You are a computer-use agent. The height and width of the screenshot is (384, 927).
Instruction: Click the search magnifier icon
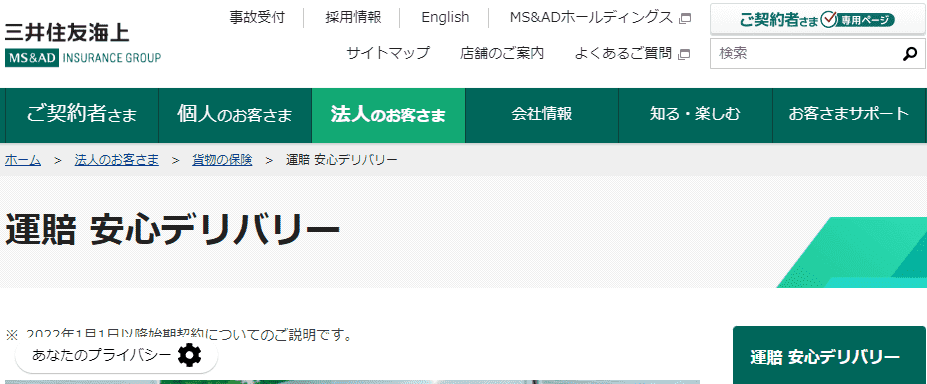[910, 54]
